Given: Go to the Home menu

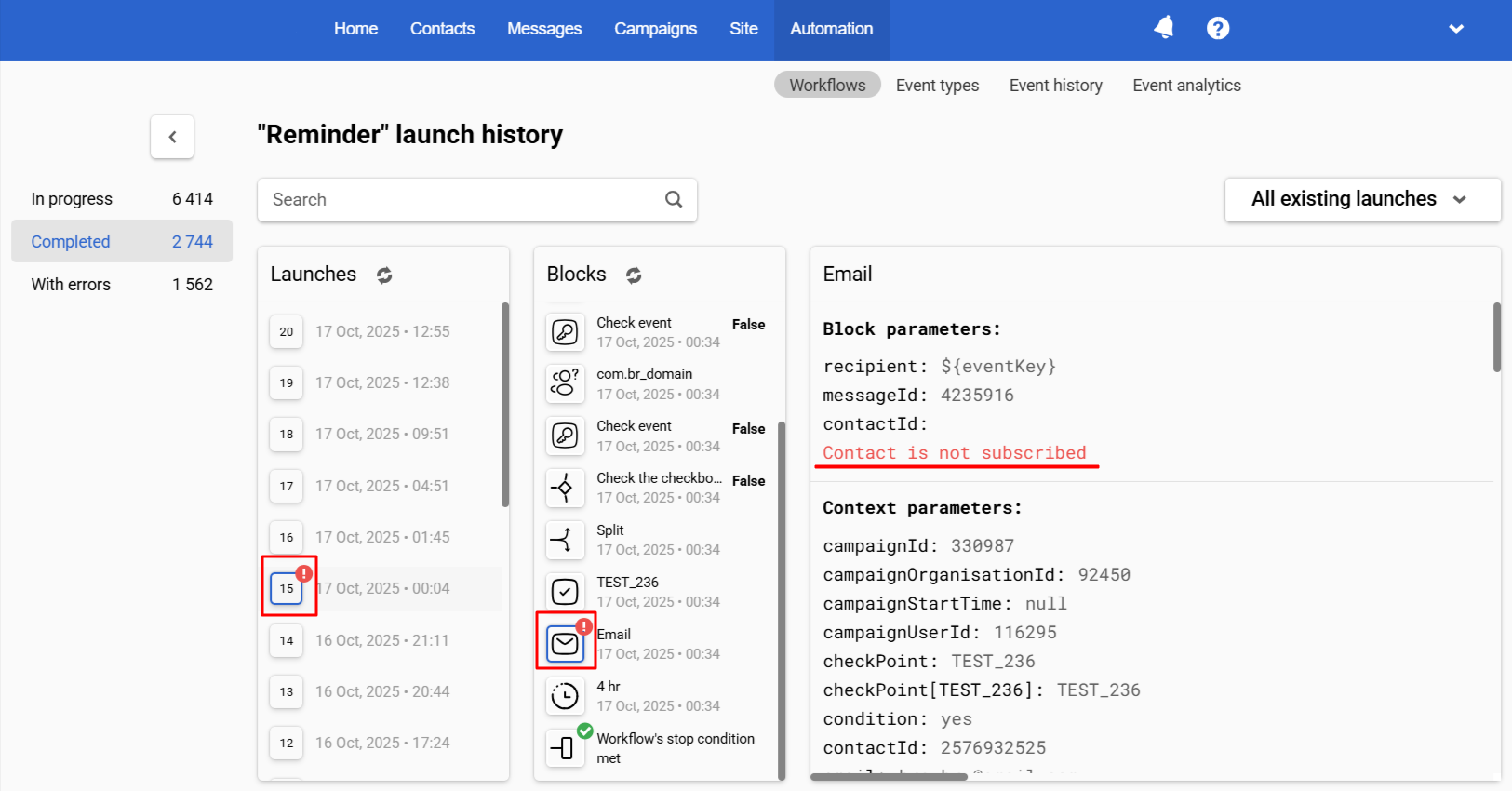Looking at the screenshot, I should pos(355,29).
